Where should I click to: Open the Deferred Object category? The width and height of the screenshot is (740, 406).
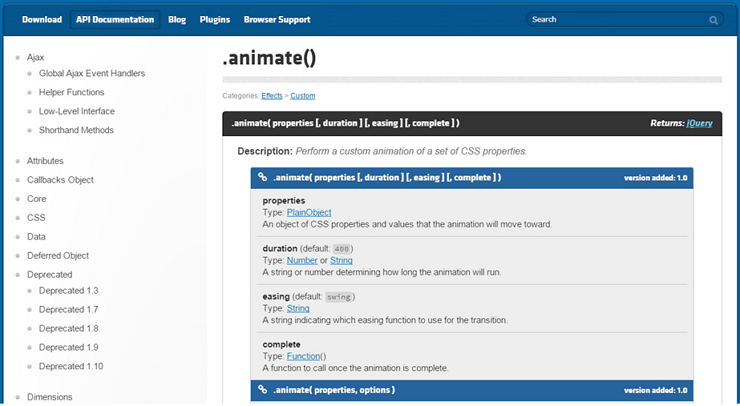[x=58, y=255]
